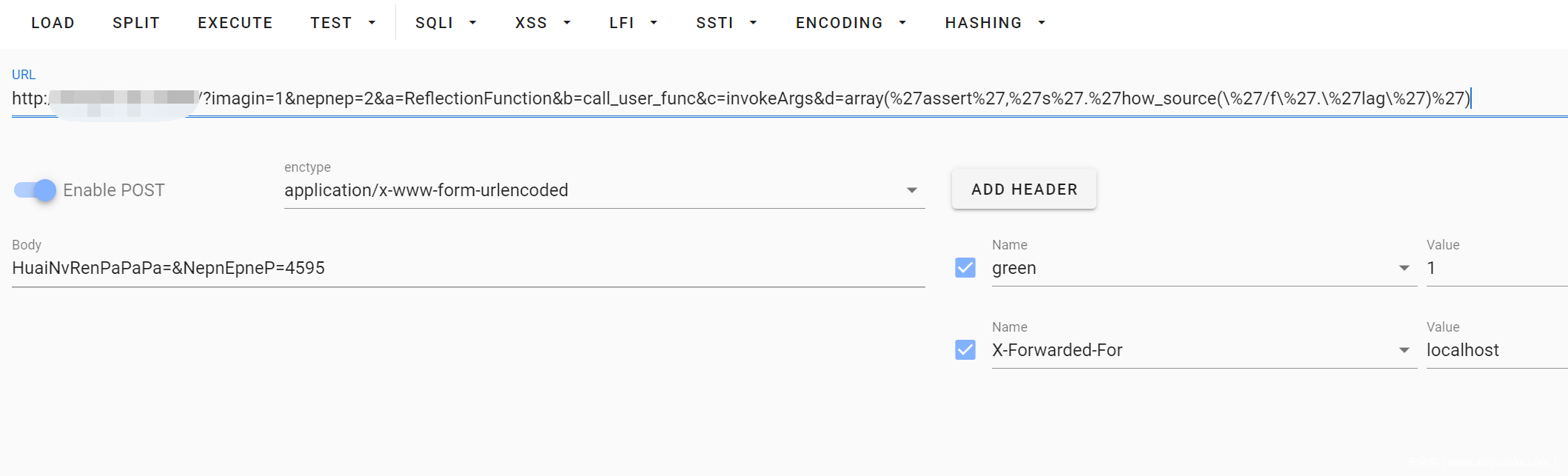Expand the green header name dropdown
This screenshot has height=476, width=1568.
pos(1404,268)
